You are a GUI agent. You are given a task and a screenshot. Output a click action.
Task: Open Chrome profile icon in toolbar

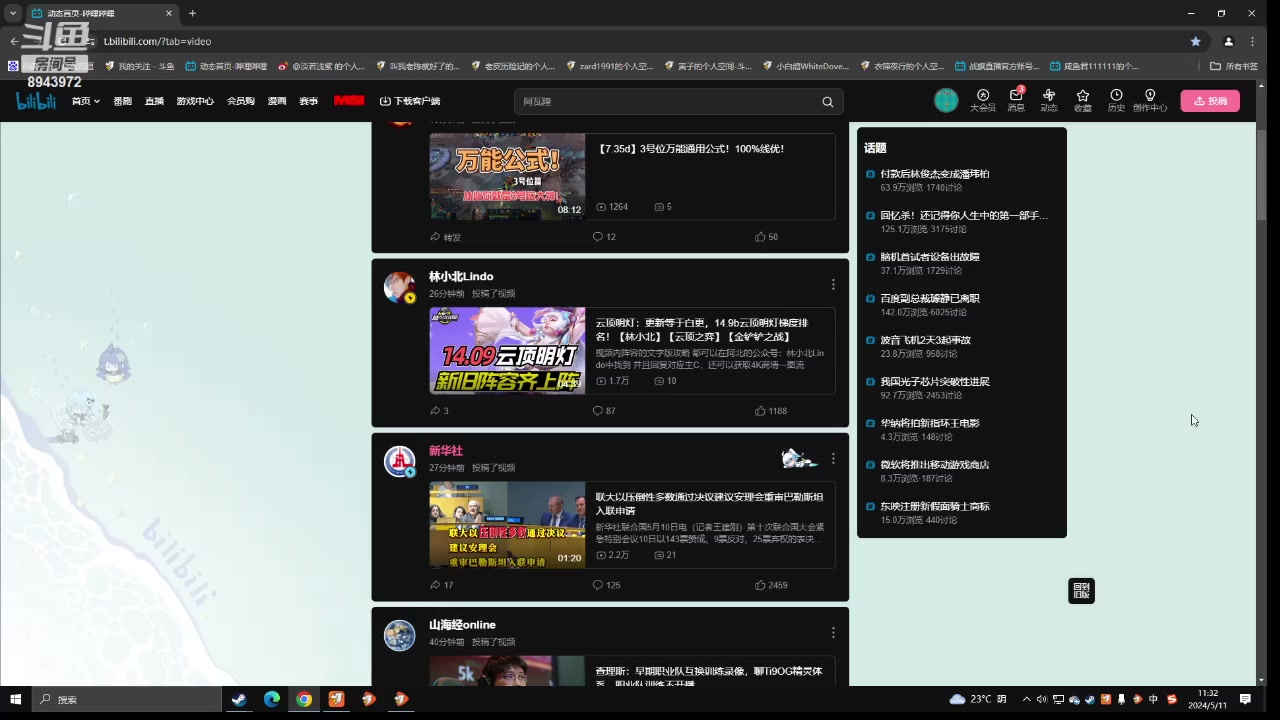[x=1229, y=41]
